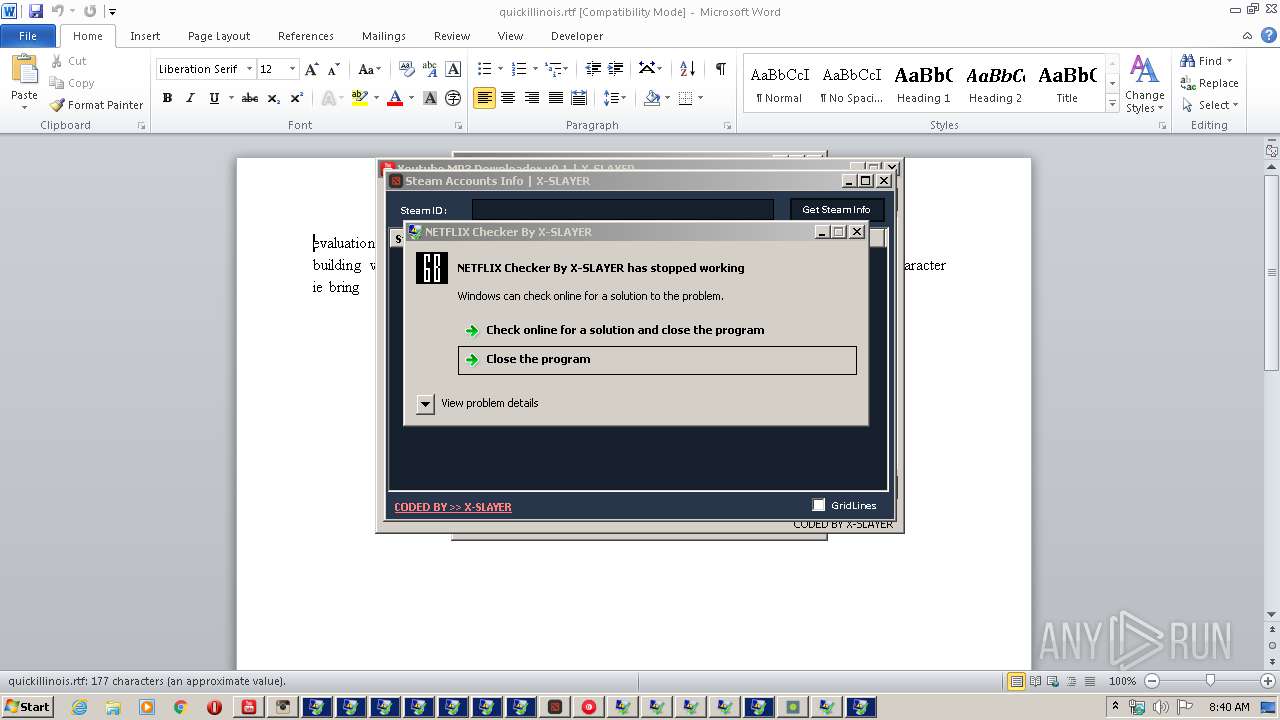This screenshot has width=1280, height=720.
Task: Click the Steam ID input field
Action: (x=623, y=210)
